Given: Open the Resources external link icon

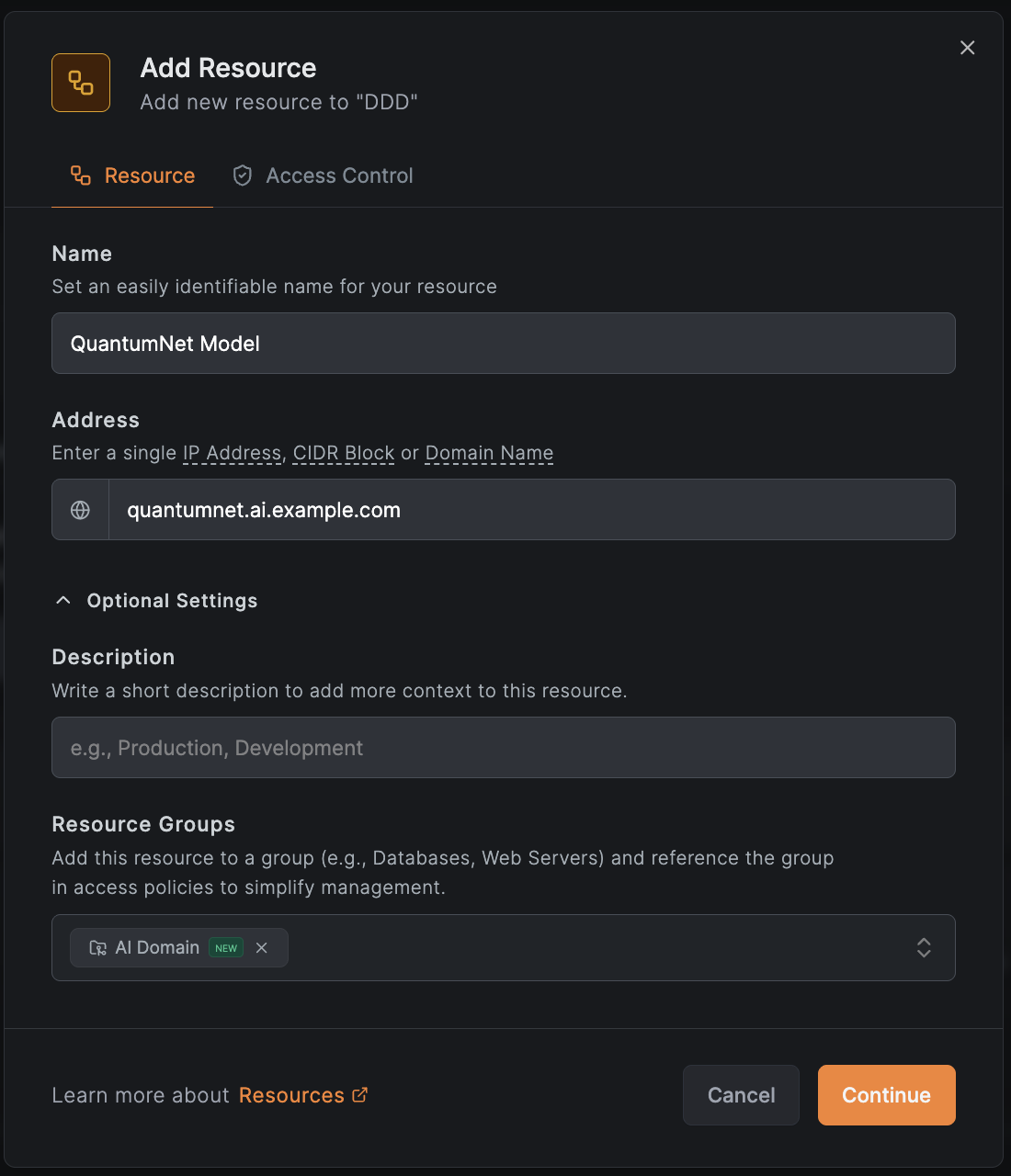Looking at the screenshot, I should click(x=358, y=1094).
